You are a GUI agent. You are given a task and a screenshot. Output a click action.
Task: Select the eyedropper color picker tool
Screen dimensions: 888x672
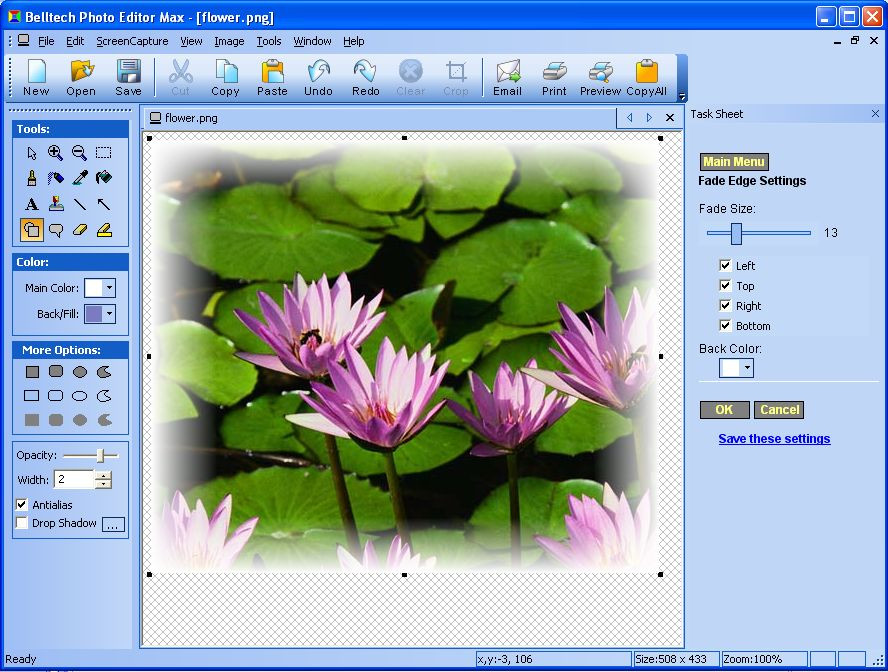80,178
